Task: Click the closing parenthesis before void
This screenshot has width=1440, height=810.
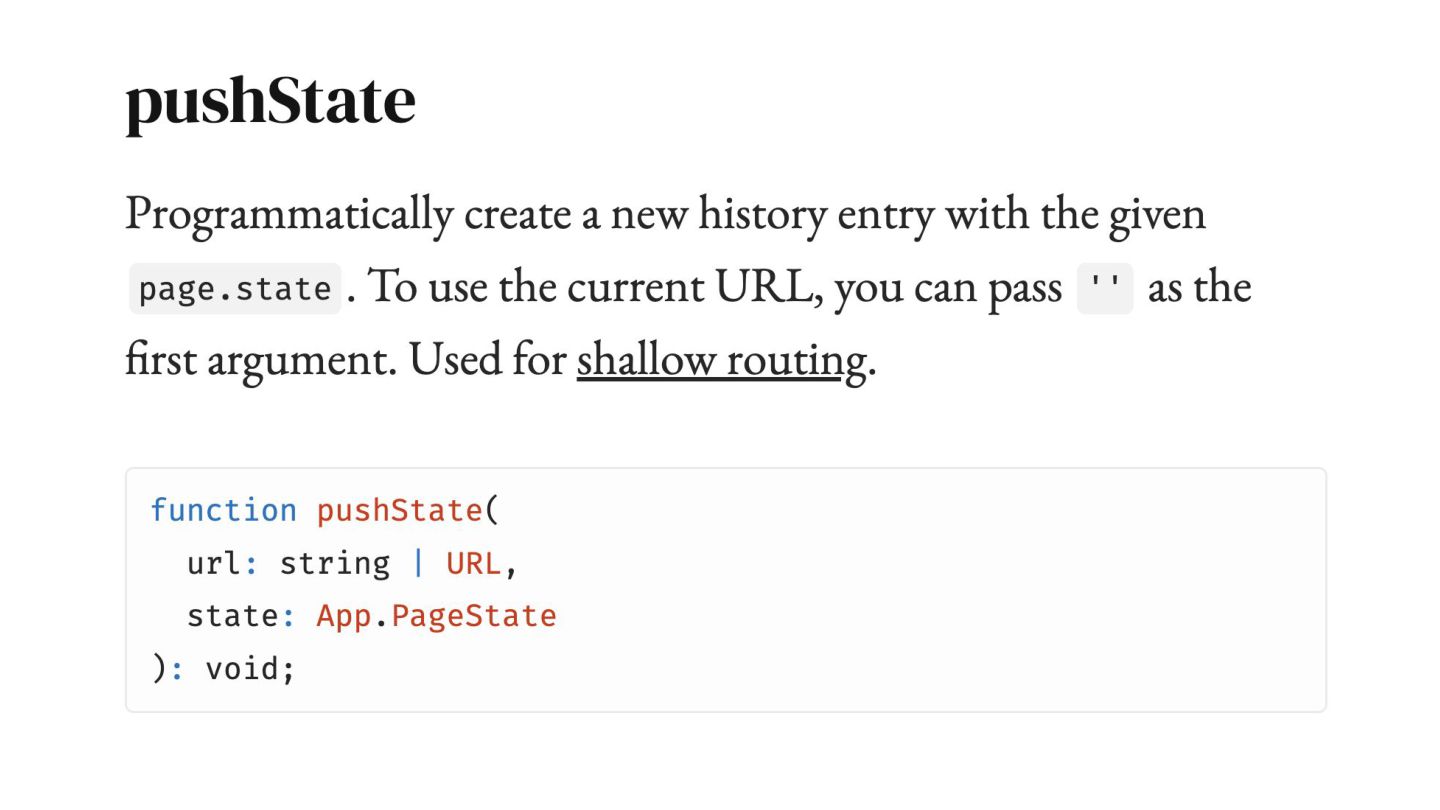Action: click(x=158, y=668)
